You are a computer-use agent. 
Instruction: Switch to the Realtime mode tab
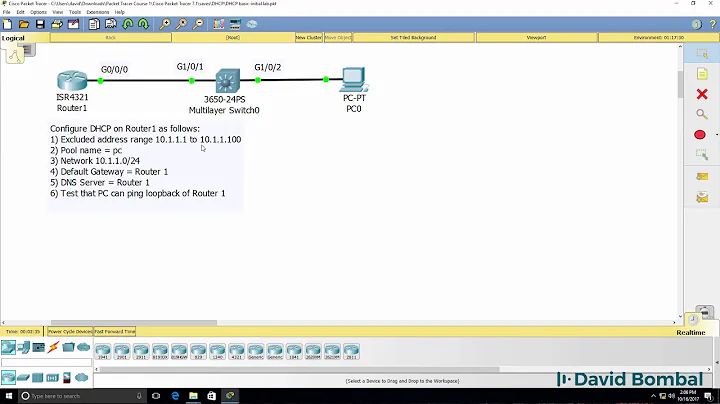[691, 332]
